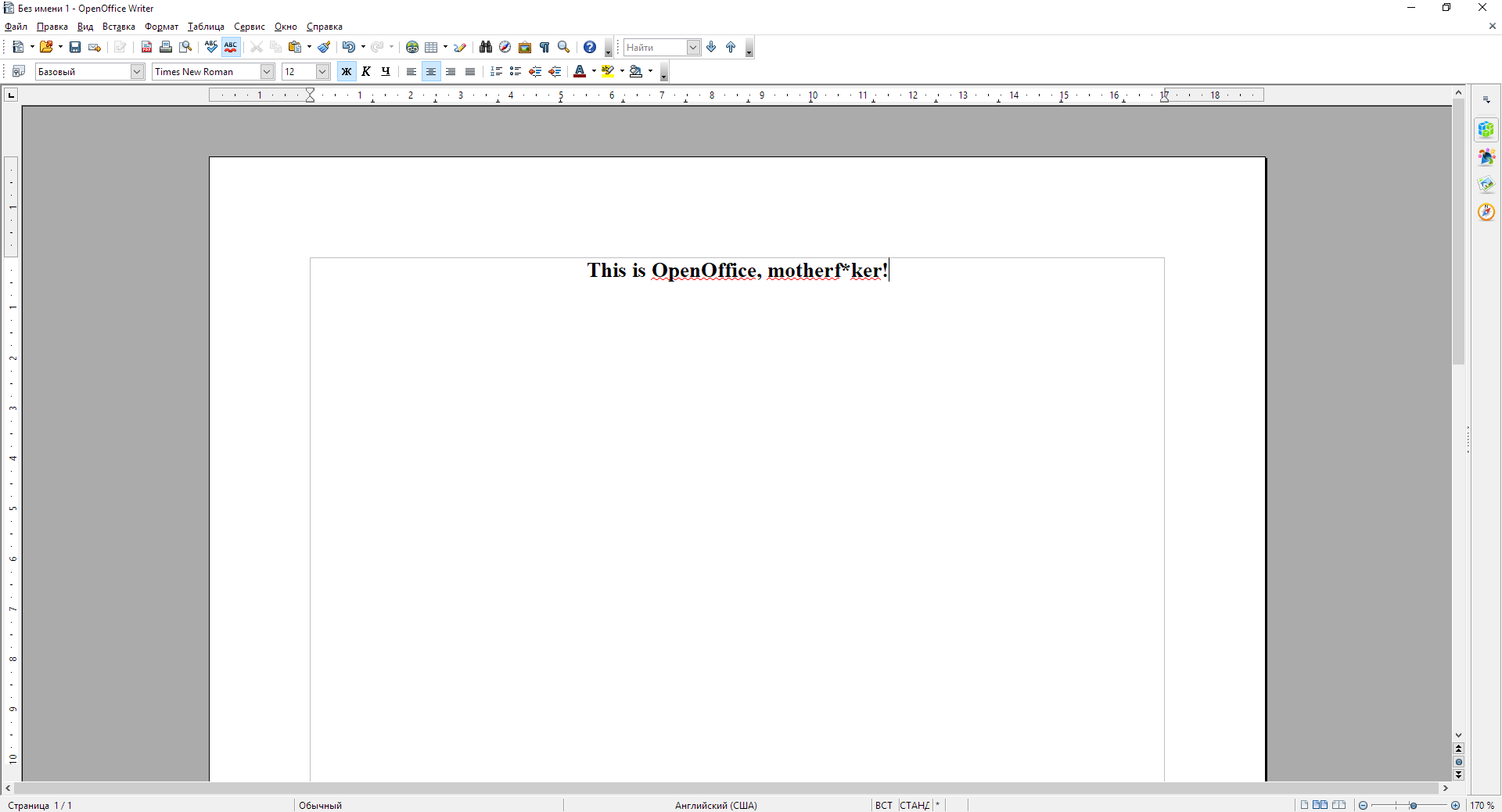Find next with down arrow
This screenshot has width=1502, height=812.
pyautogui.click(x=711, y=47)
